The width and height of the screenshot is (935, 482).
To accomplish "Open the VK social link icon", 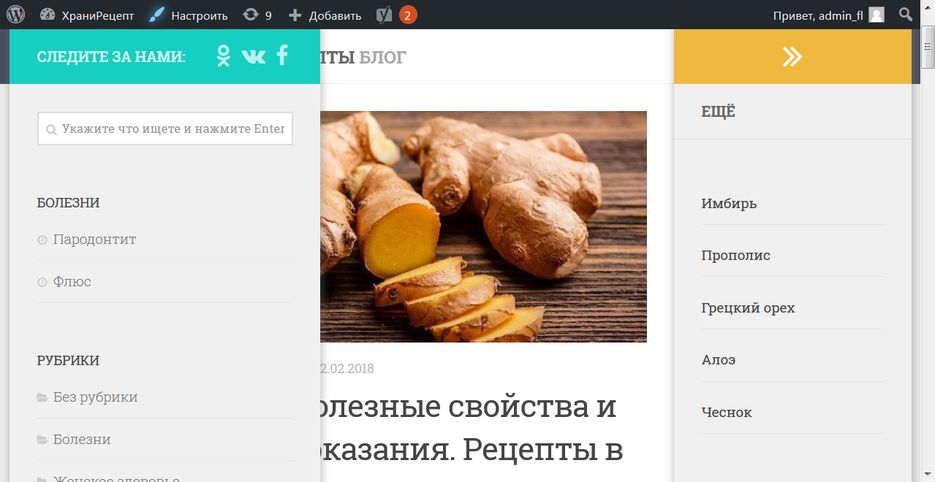I will point(253,57).
